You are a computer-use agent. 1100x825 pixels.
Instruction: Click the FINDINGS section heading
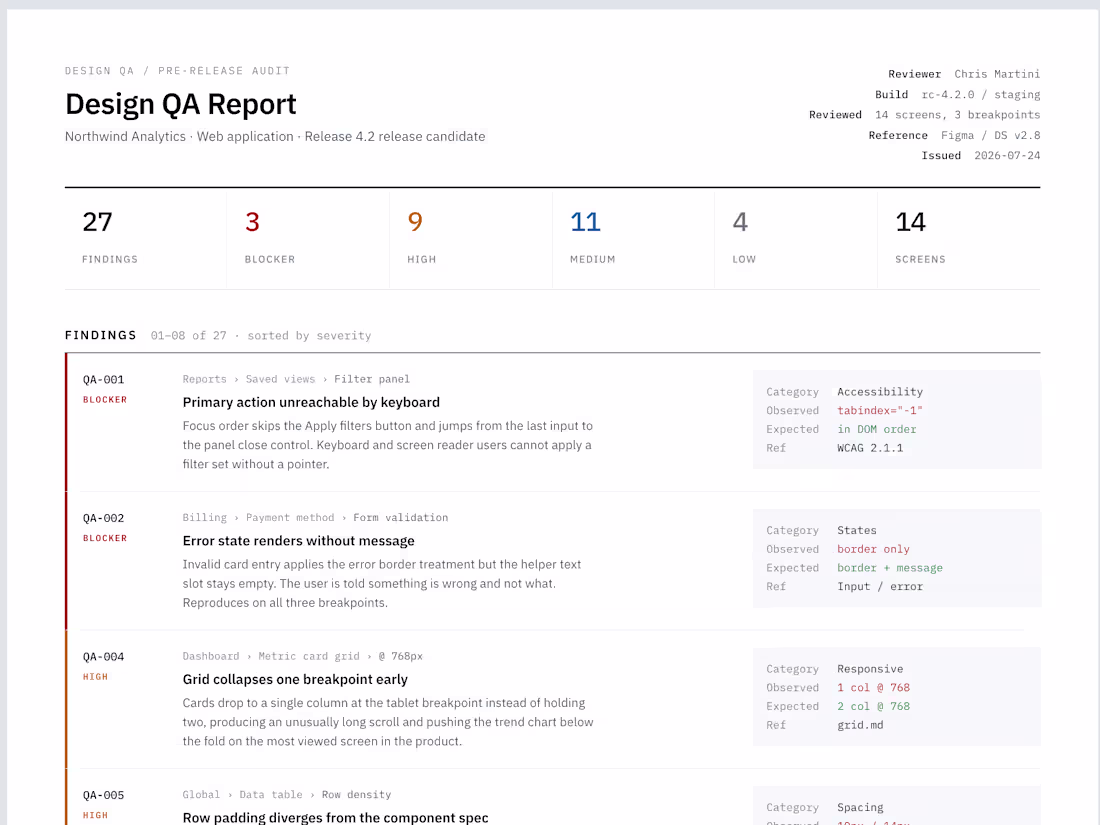100,335
